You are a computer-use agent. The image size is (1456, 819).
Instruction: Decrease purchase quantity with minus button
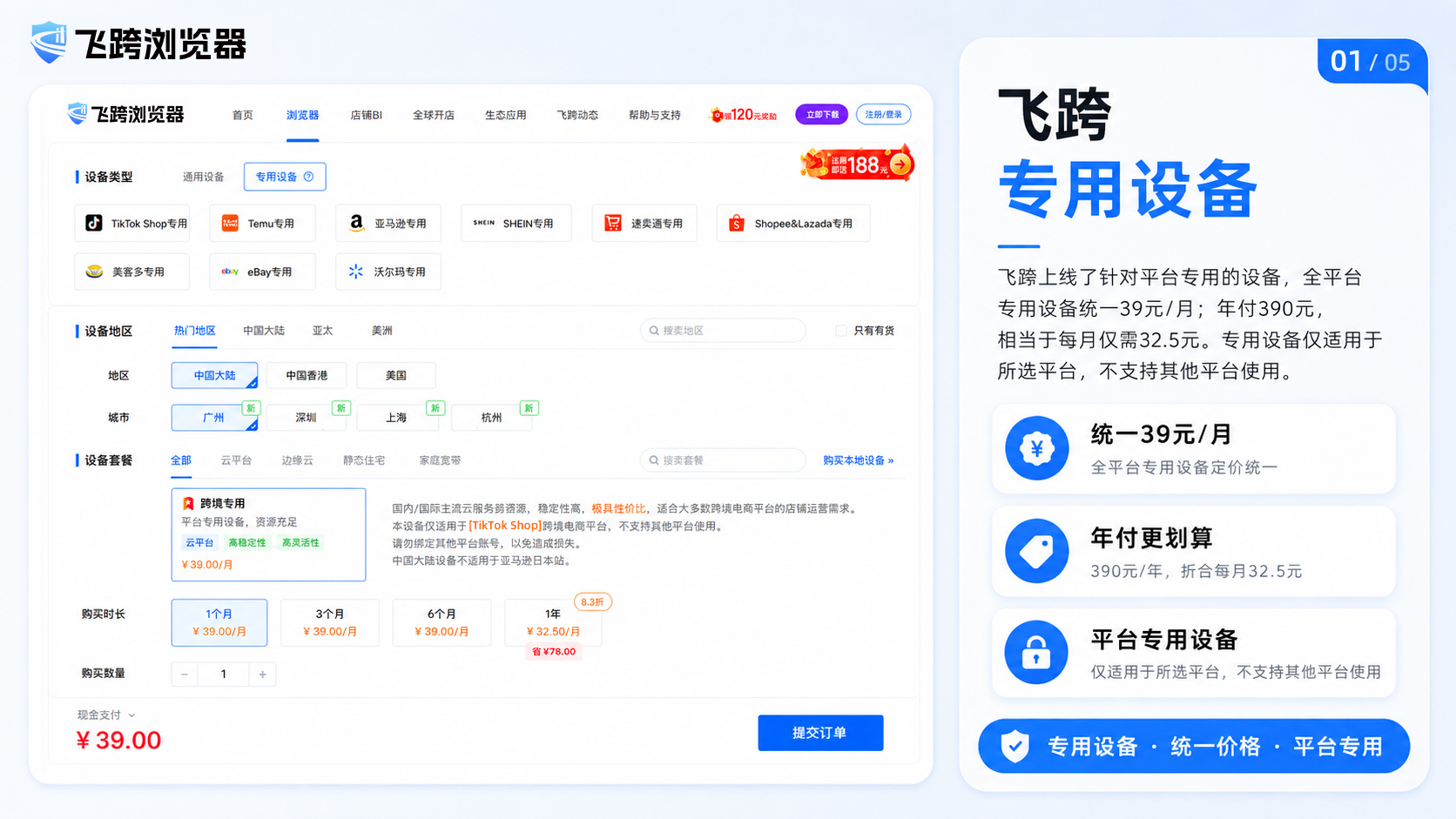tap(185, 675)
